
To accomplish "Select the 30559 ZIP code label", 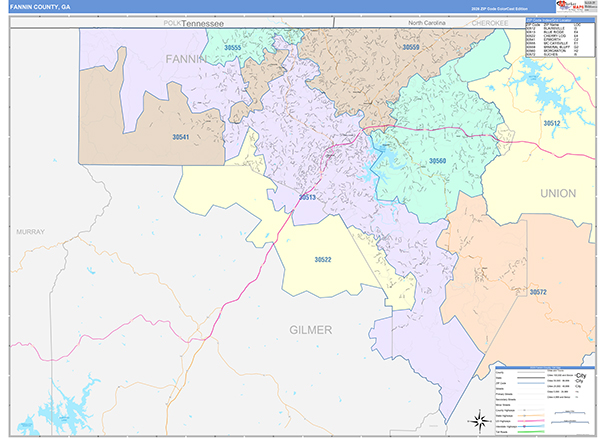I will coord(411,47).
